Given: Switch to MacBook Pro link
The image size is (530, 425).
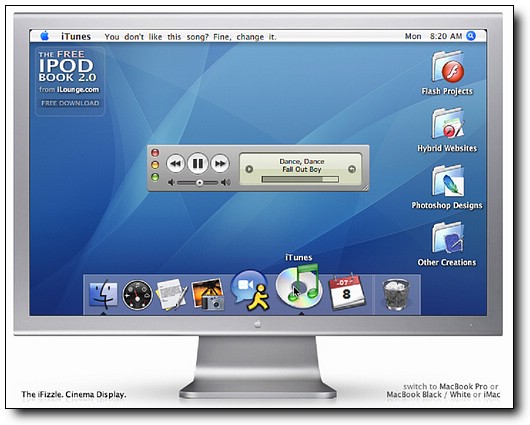Looking at the screenshot, I should pyautogui.click(x=463, y=386).
